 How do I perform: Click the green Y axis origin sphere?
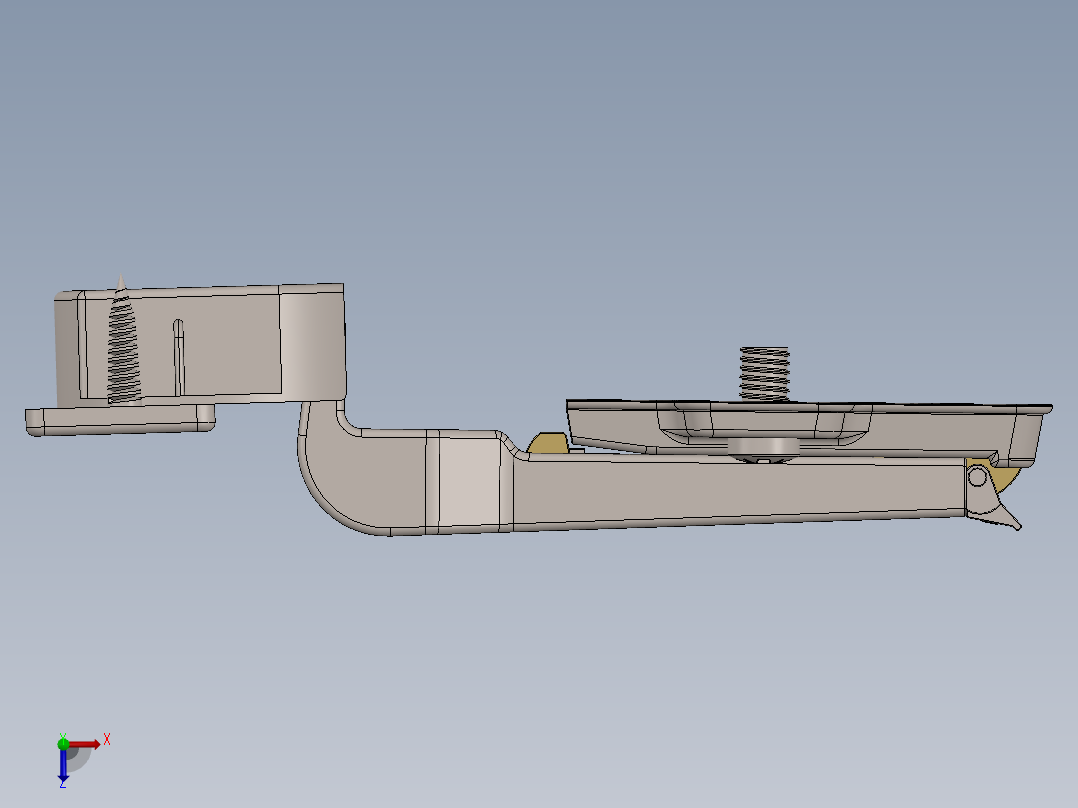point(64,744)
